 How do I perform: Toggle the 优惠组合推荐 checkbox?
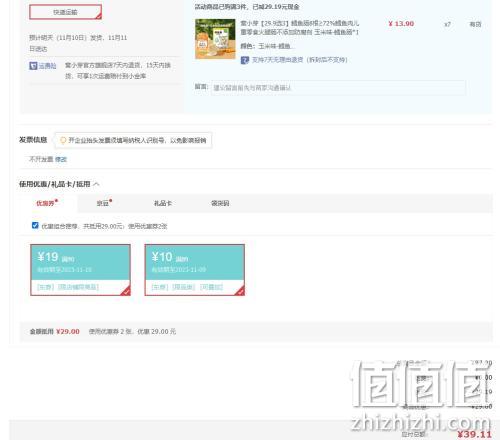[35, 225]
